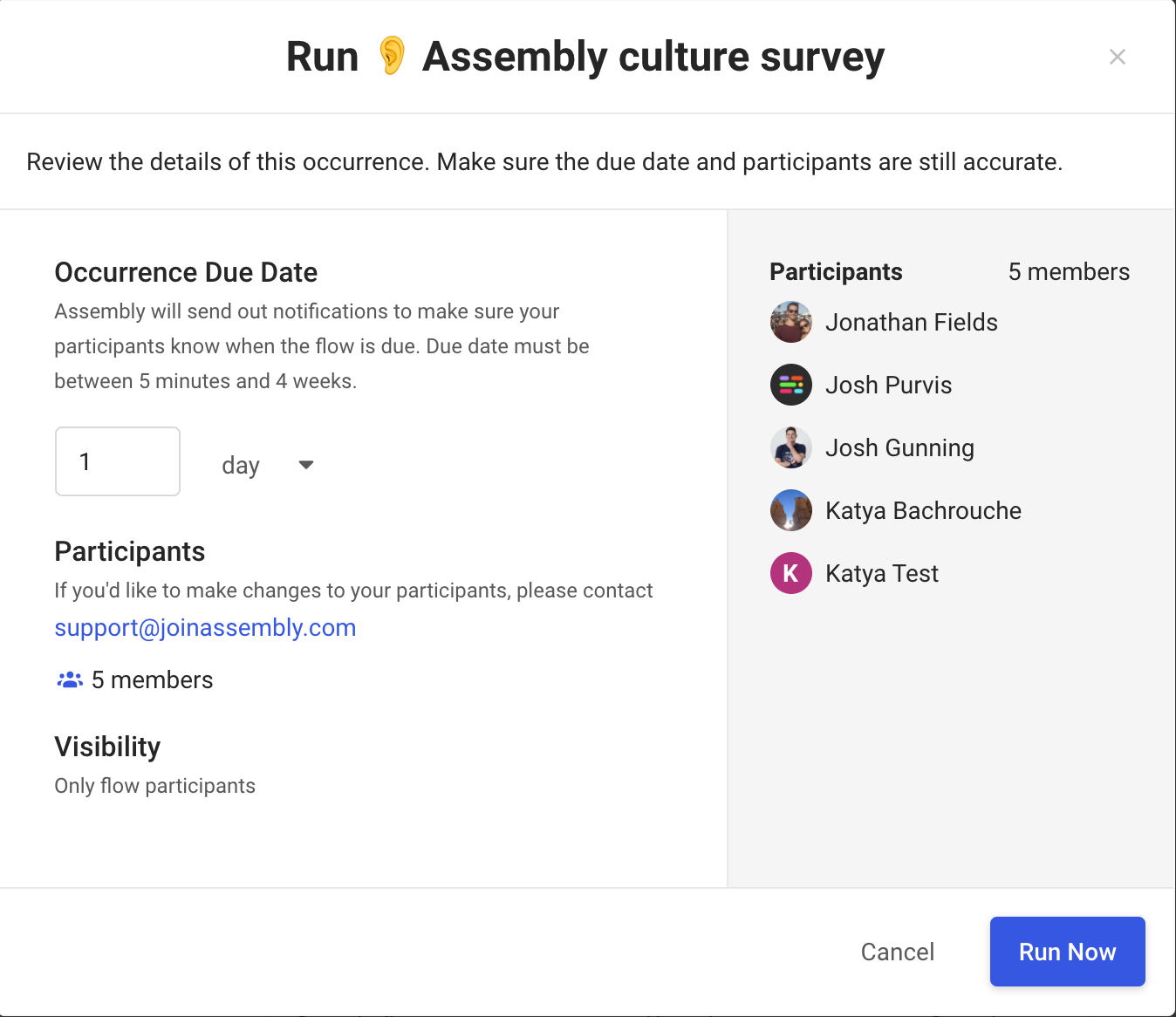1176x1017 pixels.
Task: Click Katya Bachrouche's avatar image
Action: point(791,510)
